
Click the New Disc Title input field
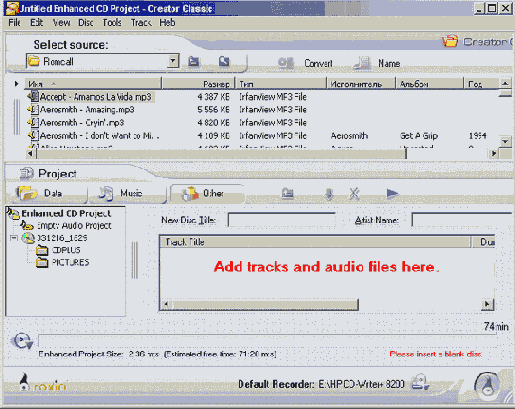282,220
